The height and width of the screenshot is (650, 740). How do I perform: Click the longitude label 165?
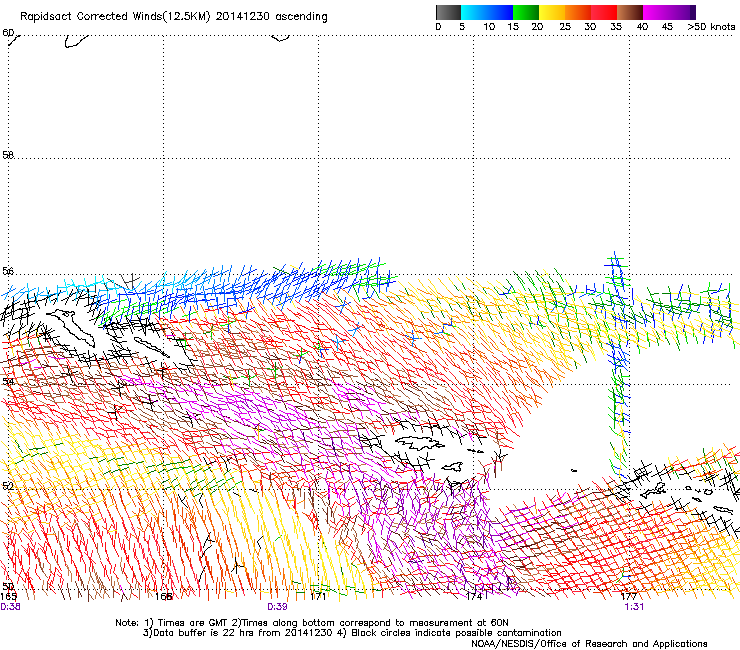tap(9, 596)
